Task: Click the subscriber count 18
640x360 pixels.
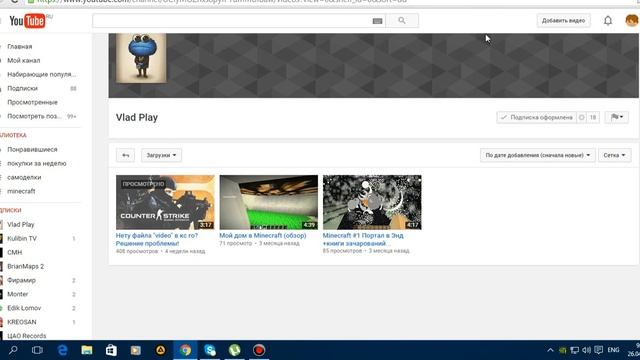Action: point(593,118)
